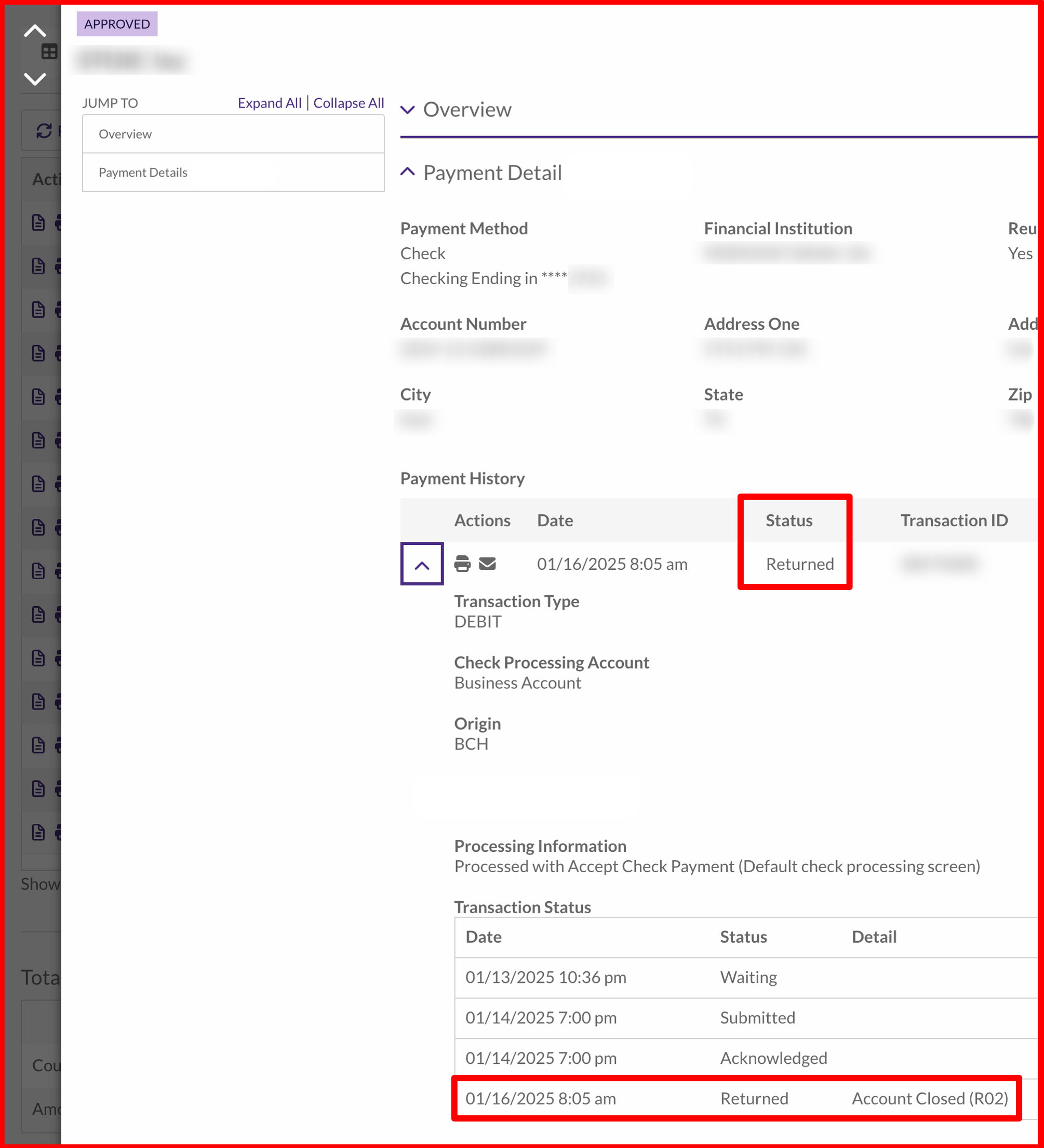
Task: Click the APPROVED status badge
Action: click(x=117, y=24)
